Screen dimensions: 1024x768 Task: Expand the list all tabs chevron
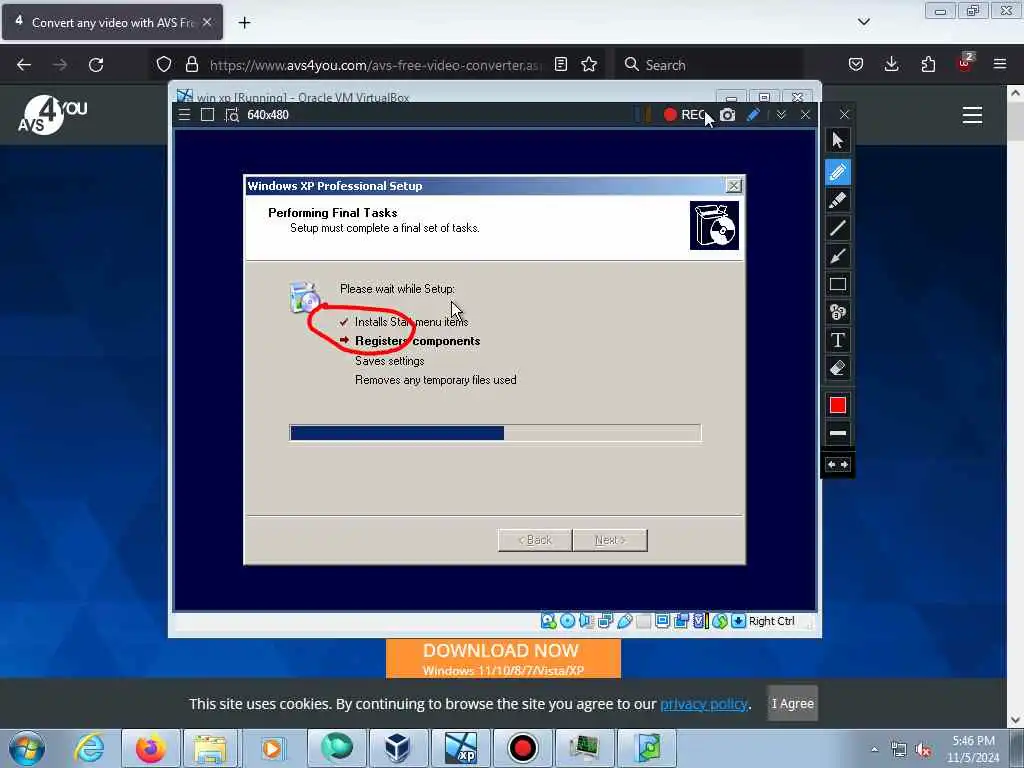864,22
